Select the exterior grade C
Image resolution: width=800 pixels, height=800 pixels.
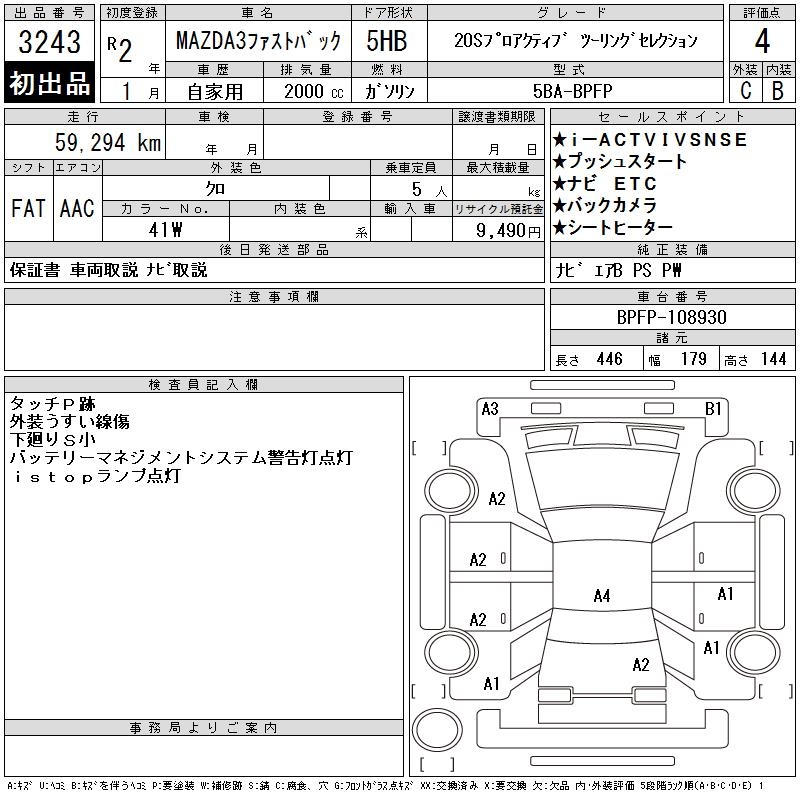tap(745, 90)
